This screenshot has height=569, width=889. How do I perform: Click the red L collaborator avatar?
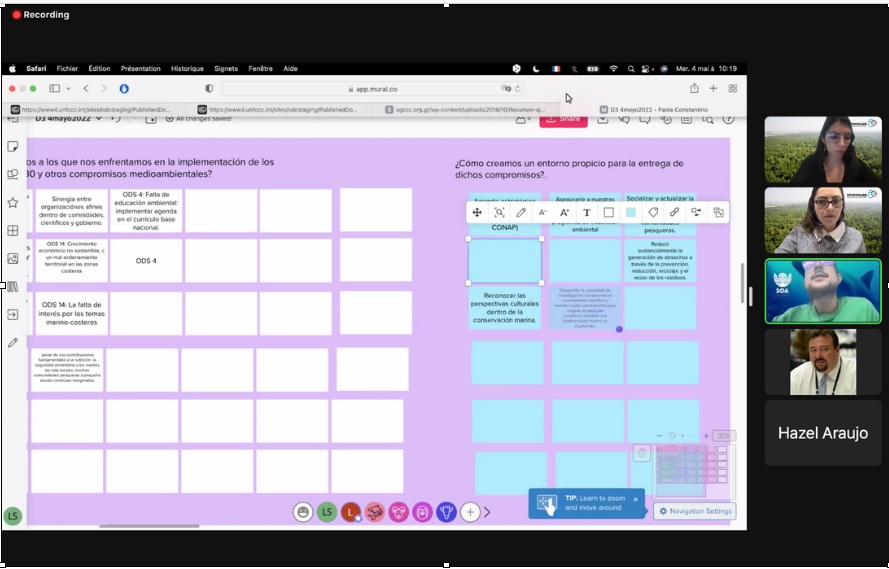pos(351,512)
